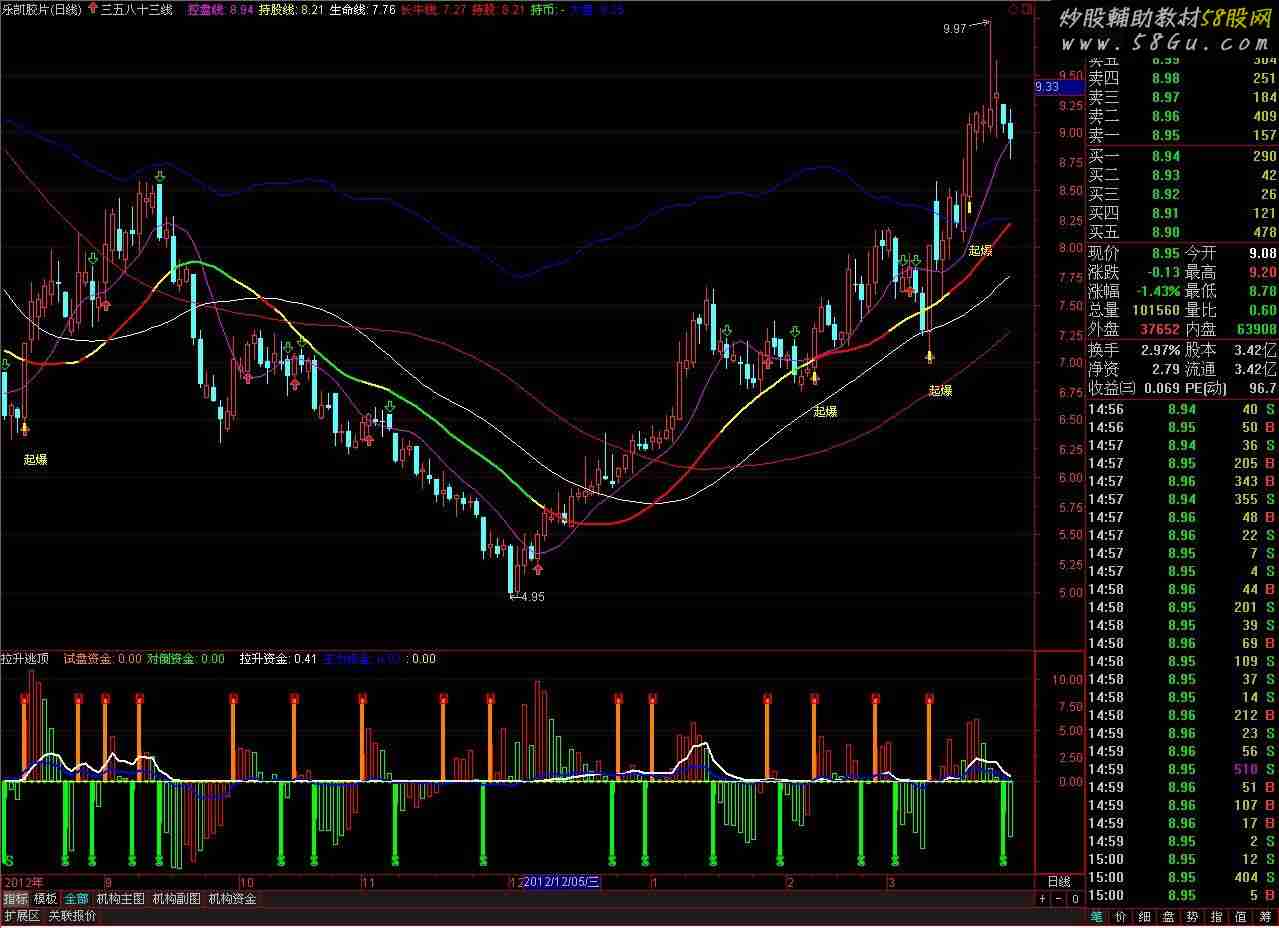The width and height of the screenshot is (1279, 928).
Task: Open the 笔 tick detail tab
Action: (x=1096, y=916)
